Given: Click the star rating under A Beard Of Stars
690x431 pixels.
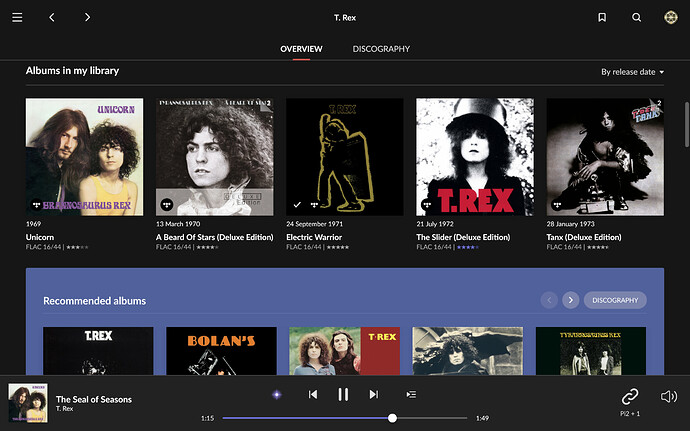Looking at the screenshot, I should click(x=207, y=247).
